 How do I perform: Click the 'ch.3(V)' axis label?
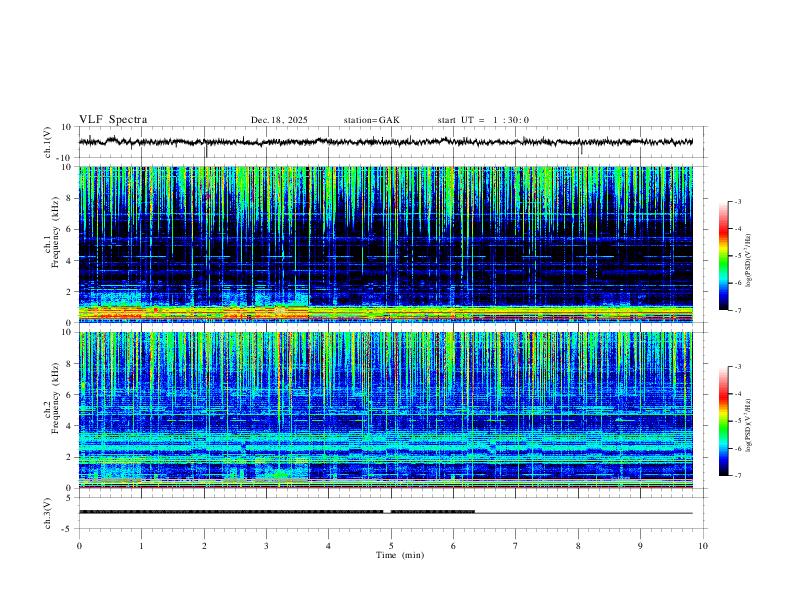tap(48, 513)
